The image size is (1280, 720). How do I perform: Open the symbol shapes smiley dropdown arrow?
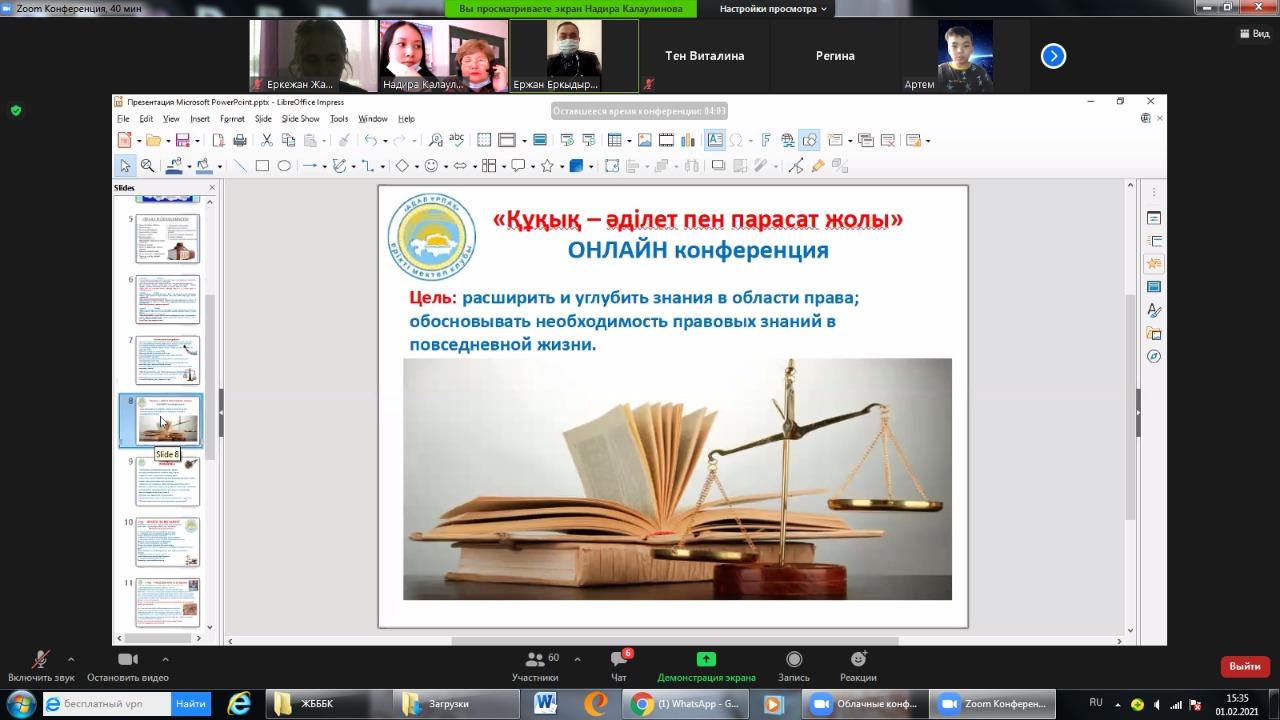pyautogui.click(x=445, y=167)
